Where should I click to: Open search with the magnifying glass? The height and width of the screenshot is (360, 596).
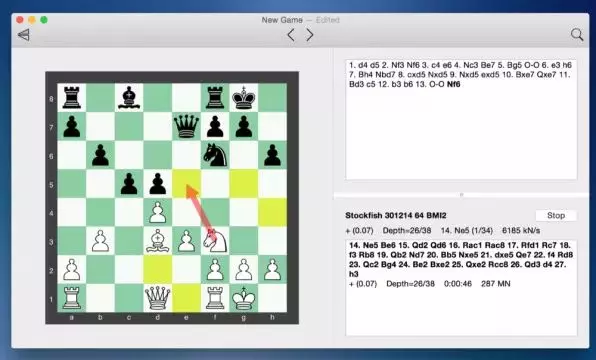pyautogui.click(x=577, y=35)
